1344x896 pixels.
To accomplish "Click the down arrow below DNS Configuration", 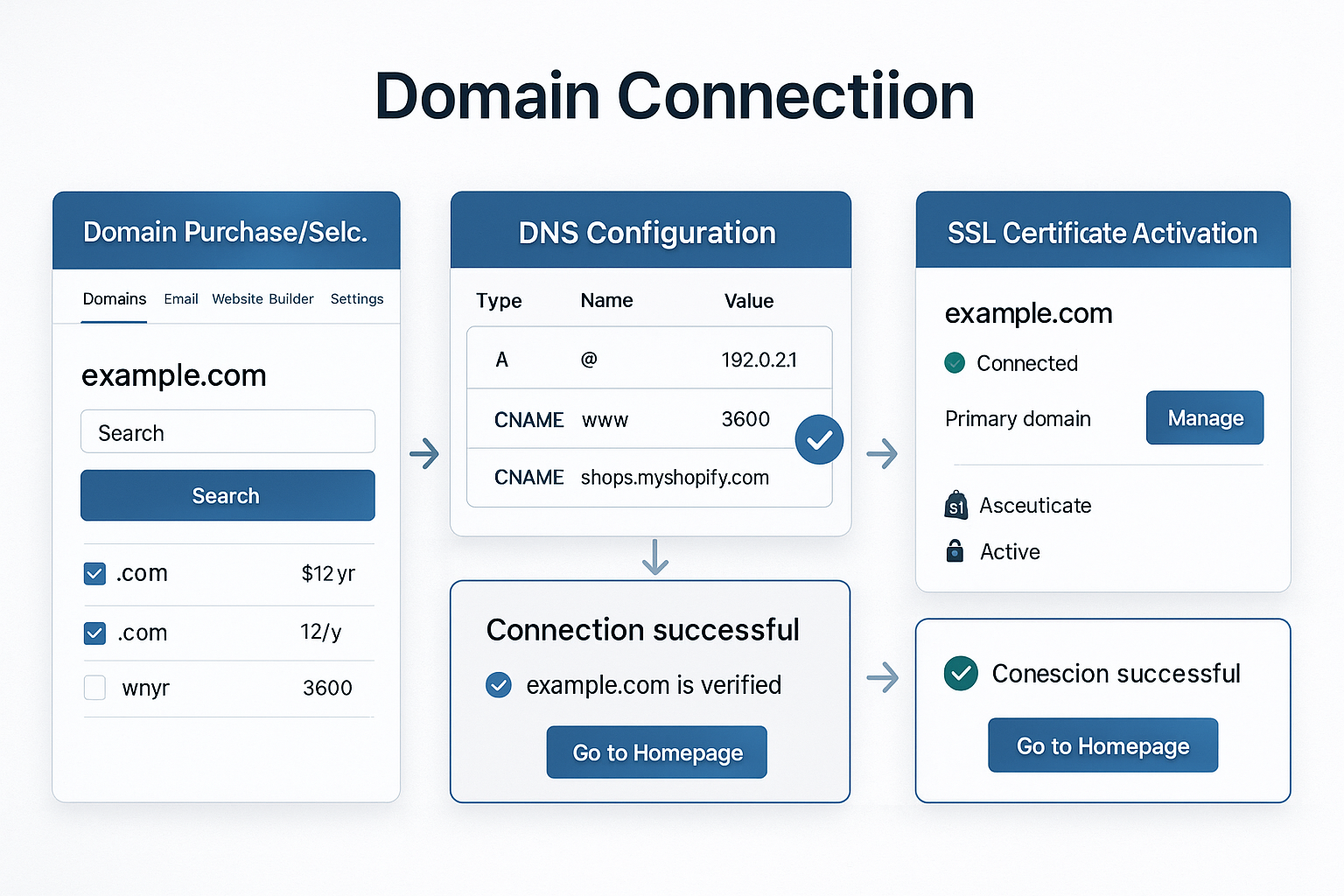I will pos(654,556).
